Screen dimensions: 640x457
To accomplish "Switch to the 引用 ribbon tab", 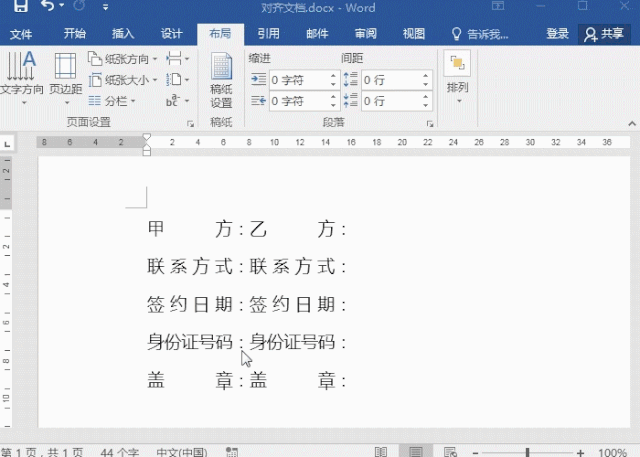I will click(x=269, y=33).
